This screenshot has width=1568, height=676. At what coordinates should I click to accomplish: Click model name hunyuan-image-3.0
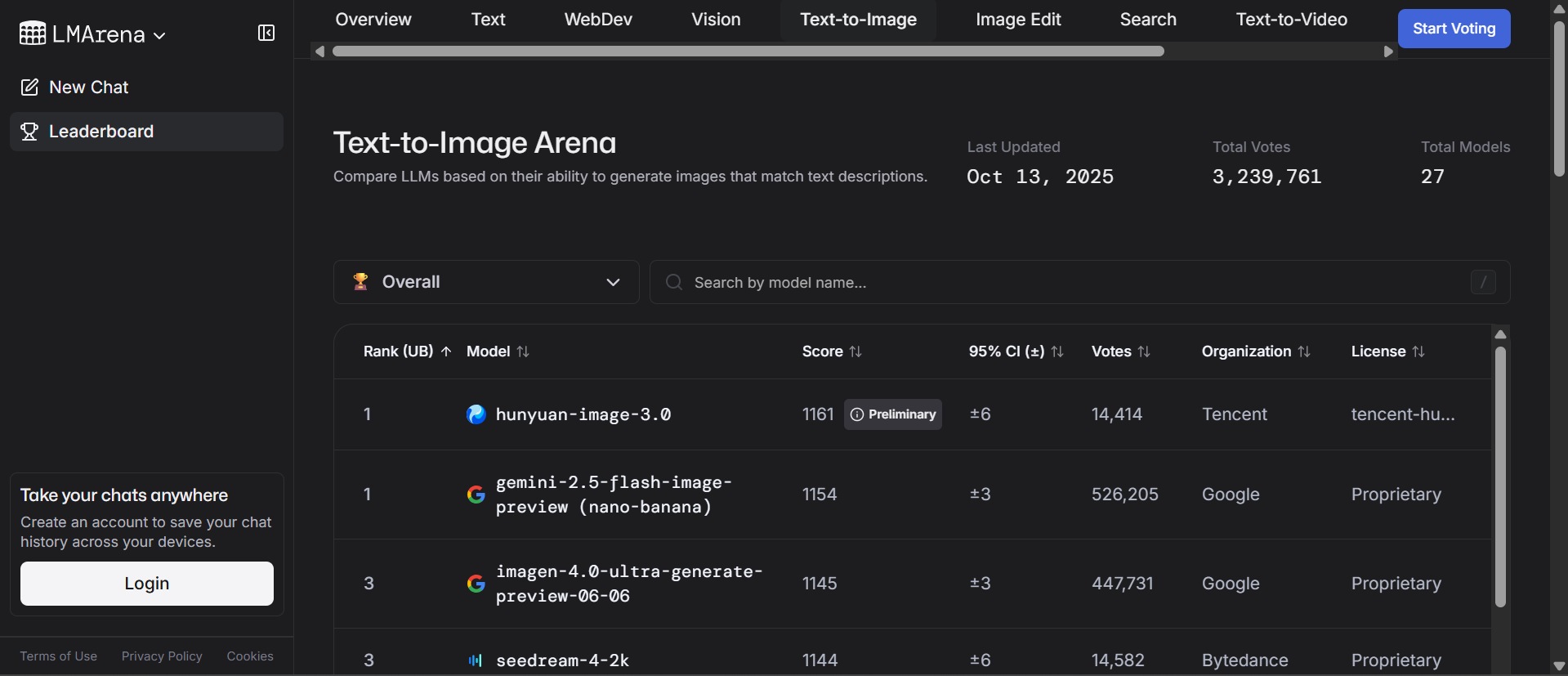583,414
